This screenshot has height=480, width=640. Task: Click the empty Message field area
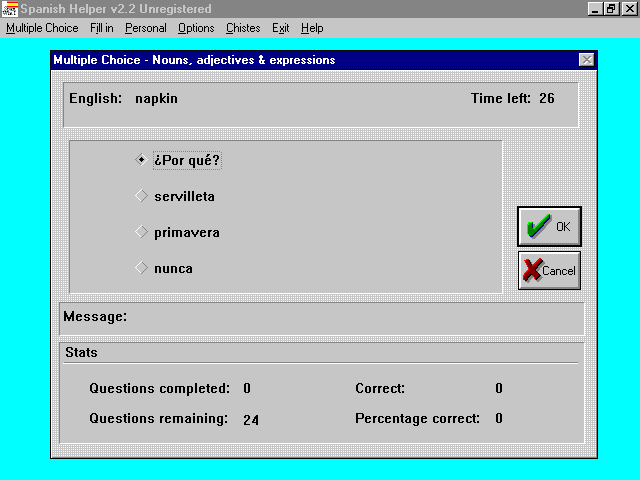(350, 318)
